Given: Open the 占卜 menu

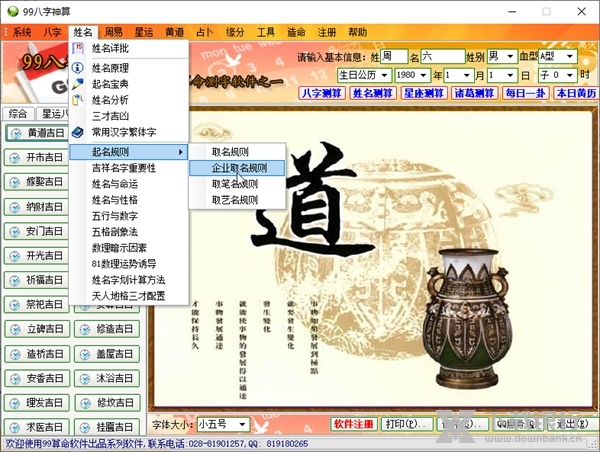Looking at the screenshot, I should [x=204, y=33].
